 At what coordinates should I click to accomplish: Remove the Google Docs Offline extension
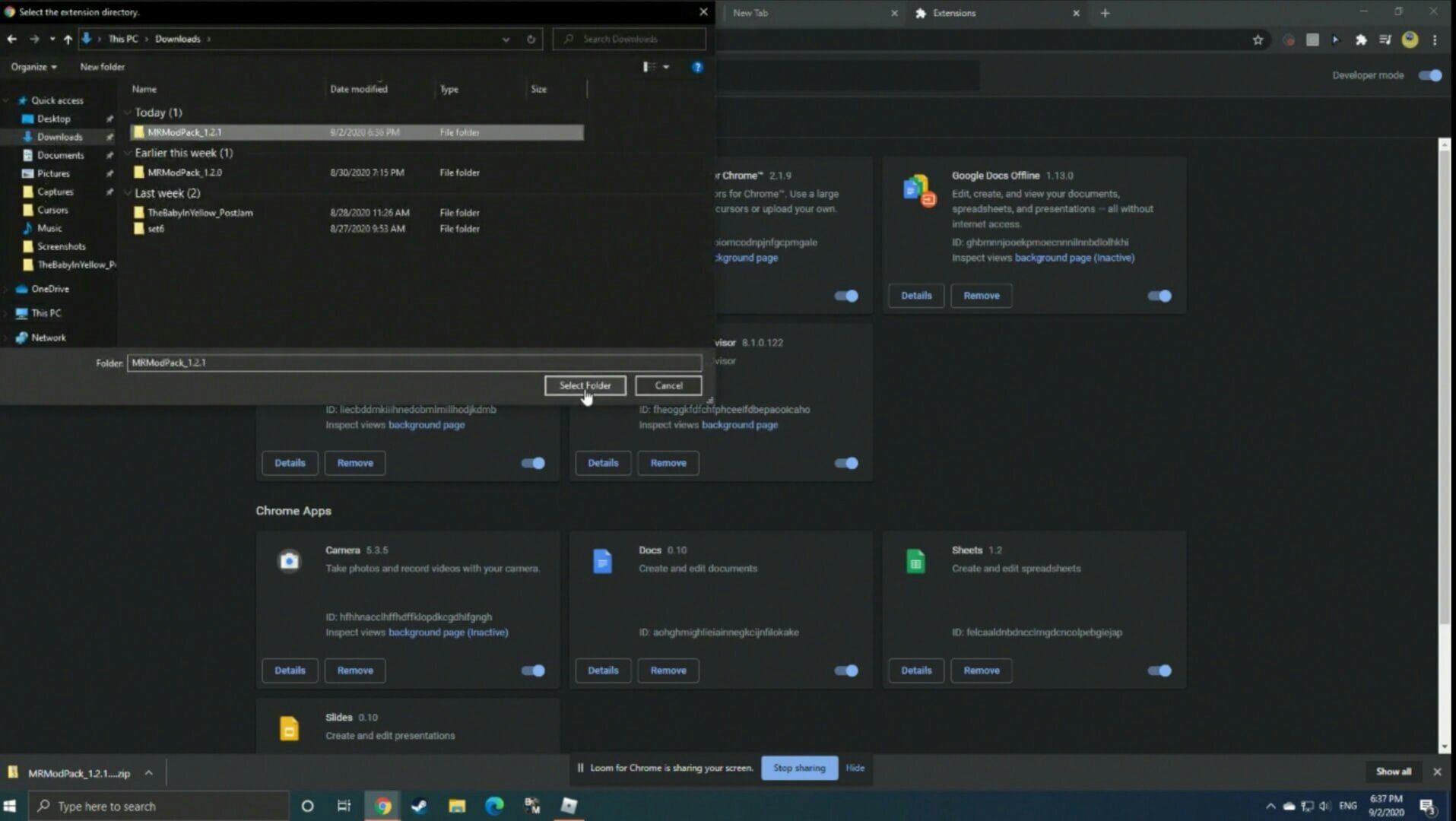point(981,296)
